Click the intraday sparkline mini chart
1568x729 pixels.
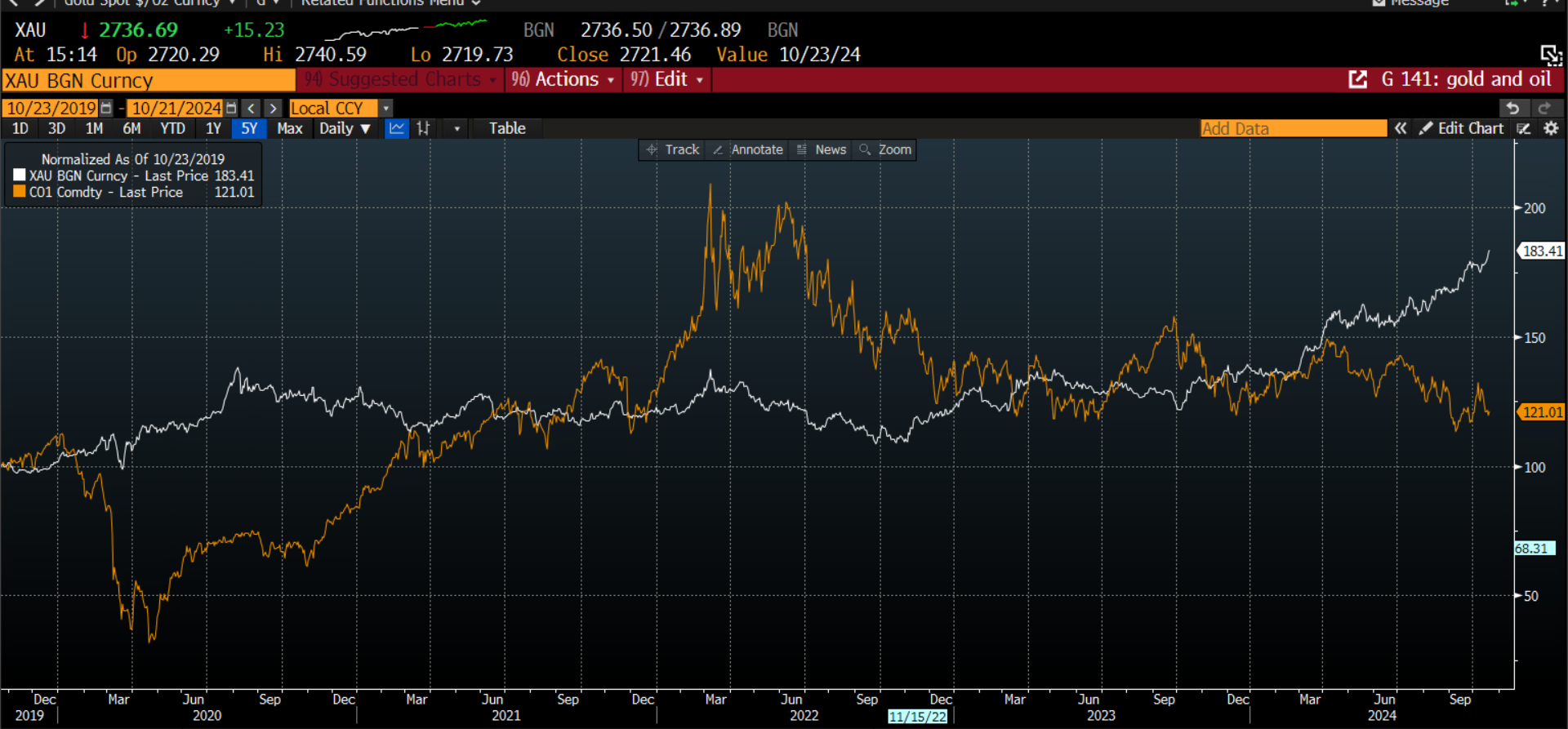pos(406,29)
